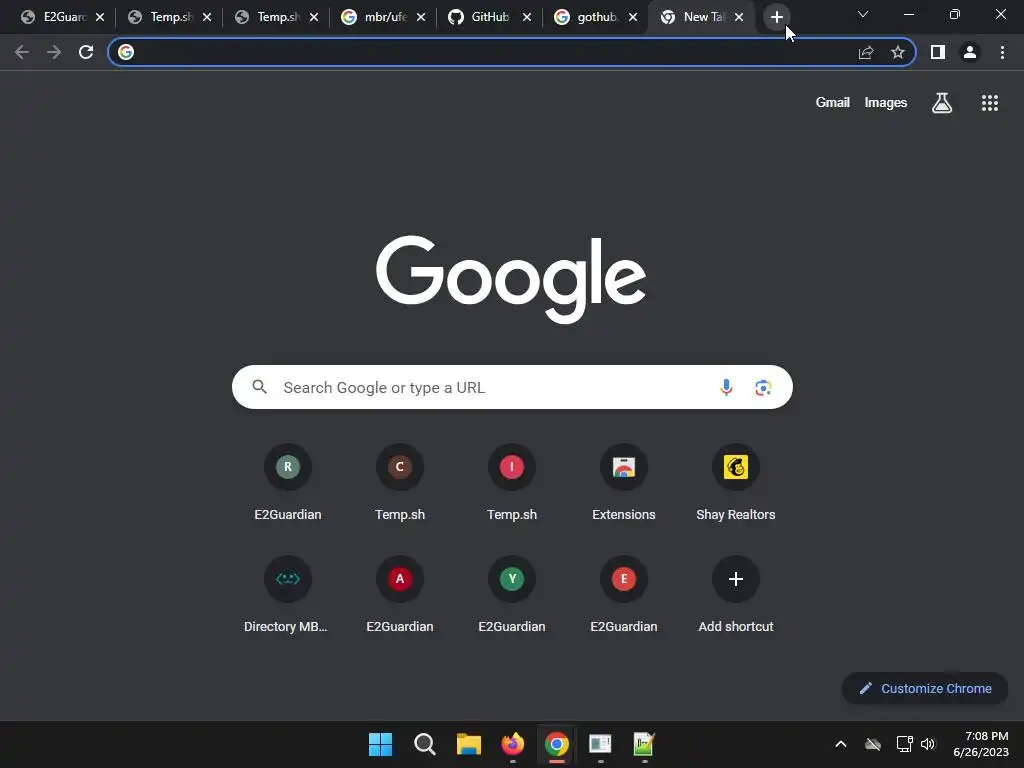
Task: Open the Shay Realtors shortcut
Action: [x=735, y=483]
